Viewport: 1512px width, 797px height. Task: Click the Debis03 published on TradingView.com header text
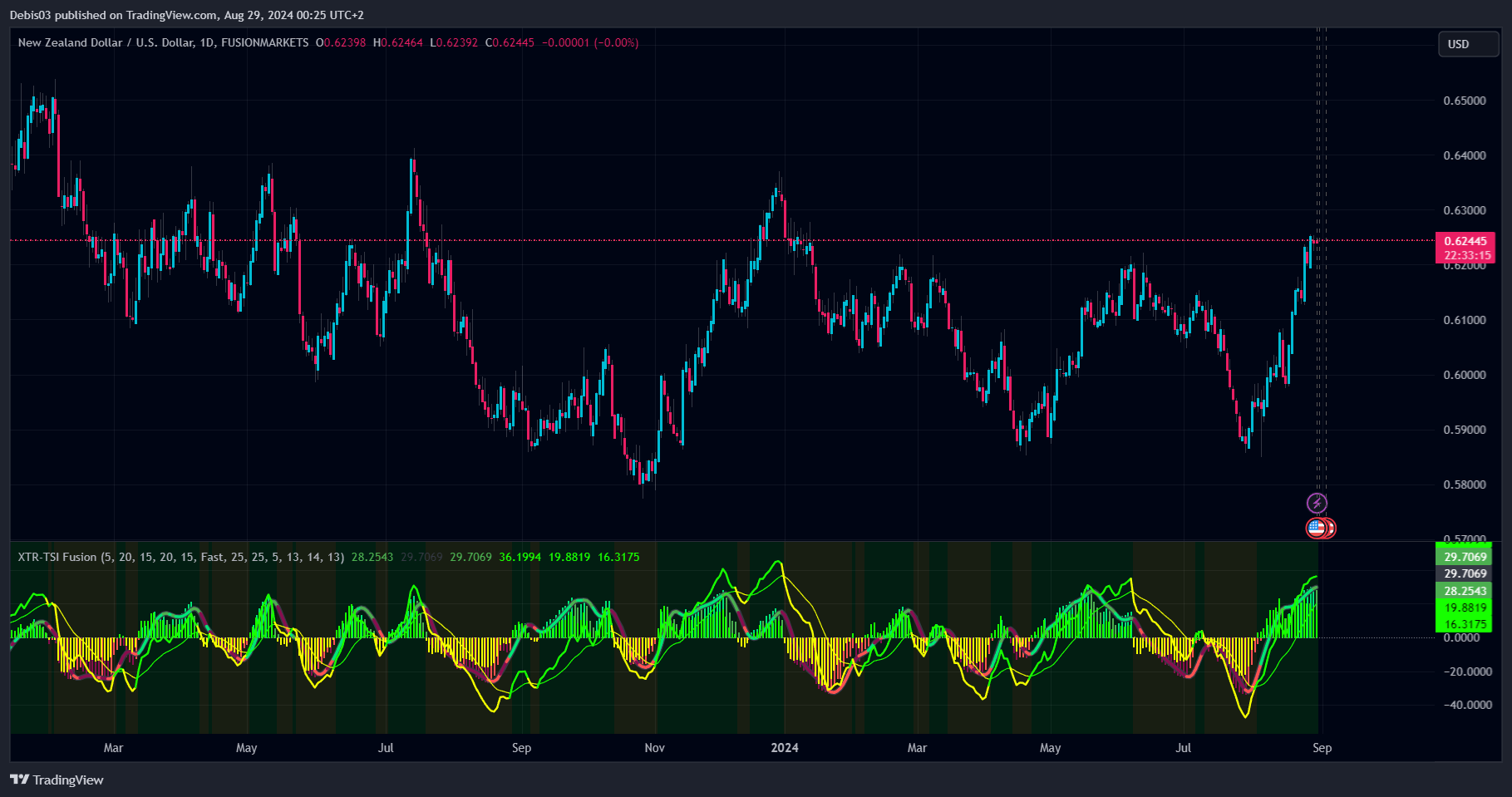[x=187, y=15]
